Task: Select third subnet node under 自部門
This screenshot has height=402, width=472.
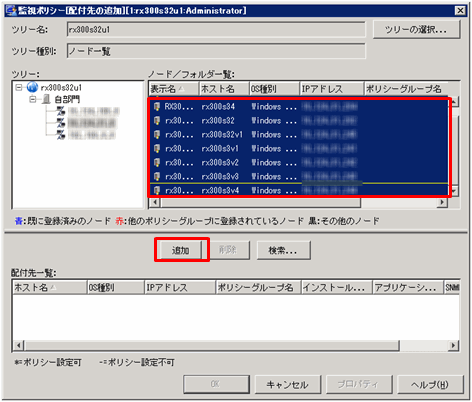Action: (86, 135)
